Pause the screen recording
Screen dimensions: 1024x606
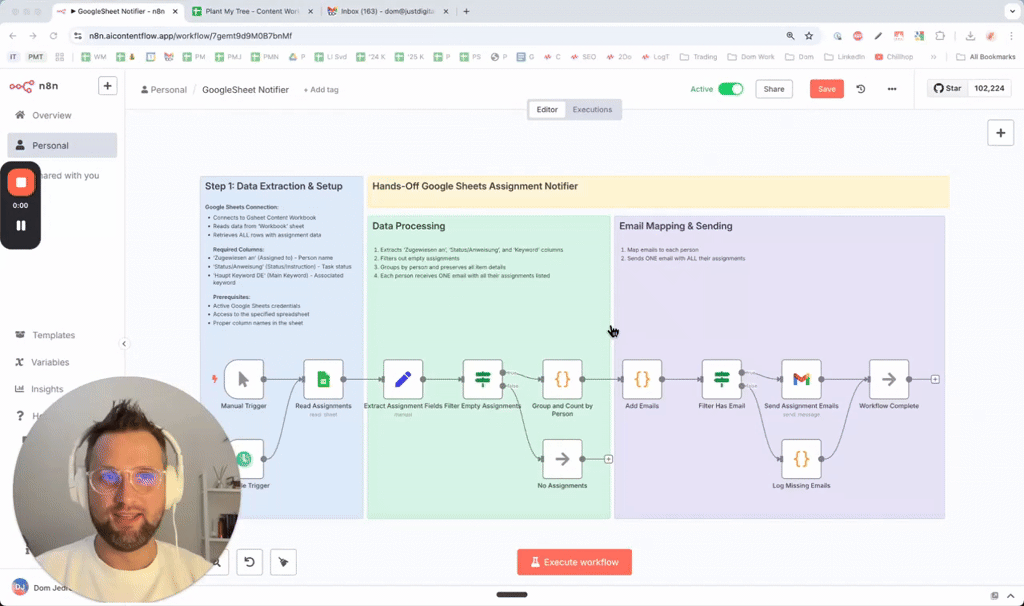pos(21,225)
